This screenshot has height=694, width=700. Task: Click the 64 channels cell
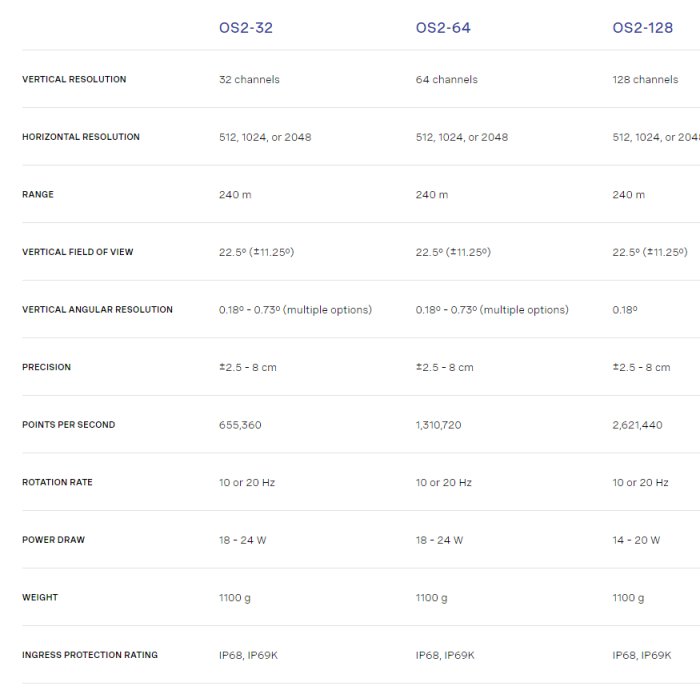pyautogui.click(x=446, y=80)
